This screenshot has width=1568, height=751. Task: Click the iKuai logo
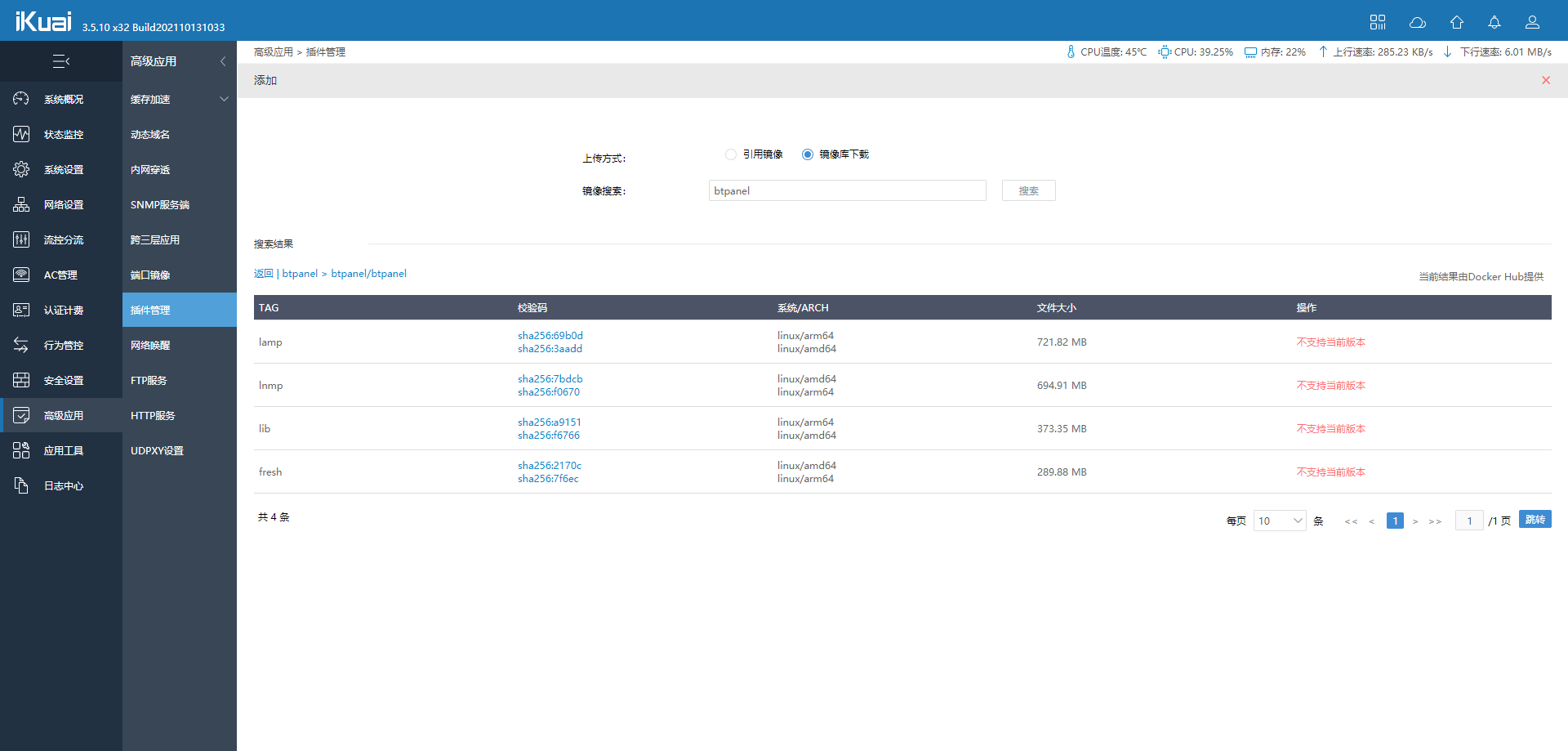tap(43, 21)
